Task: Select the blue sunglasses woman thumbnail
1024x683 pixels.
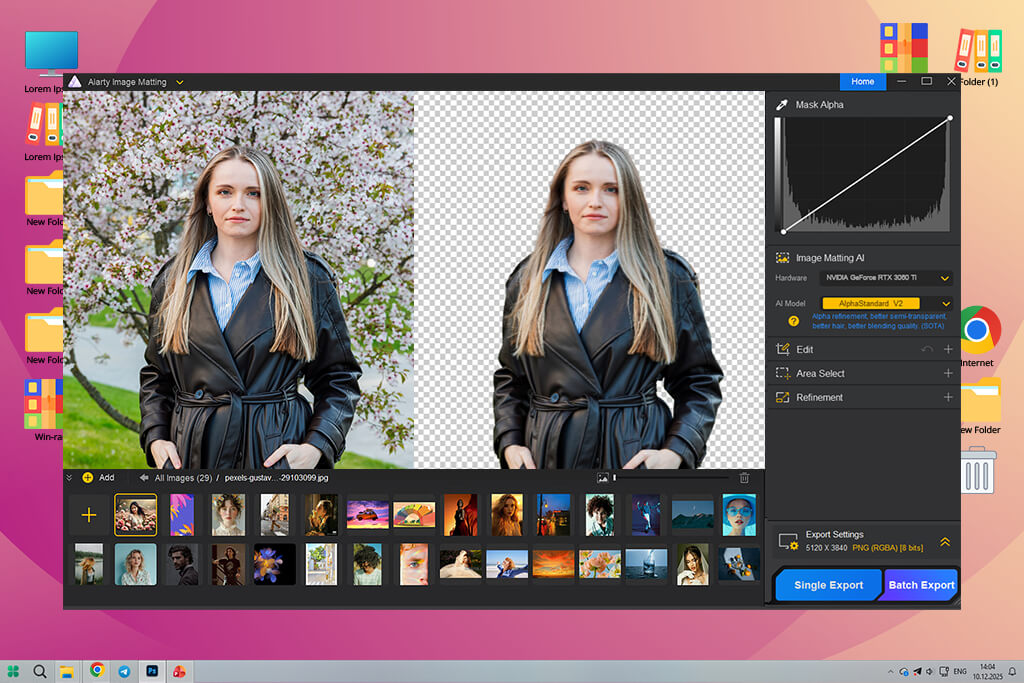Action: point(739,515)
